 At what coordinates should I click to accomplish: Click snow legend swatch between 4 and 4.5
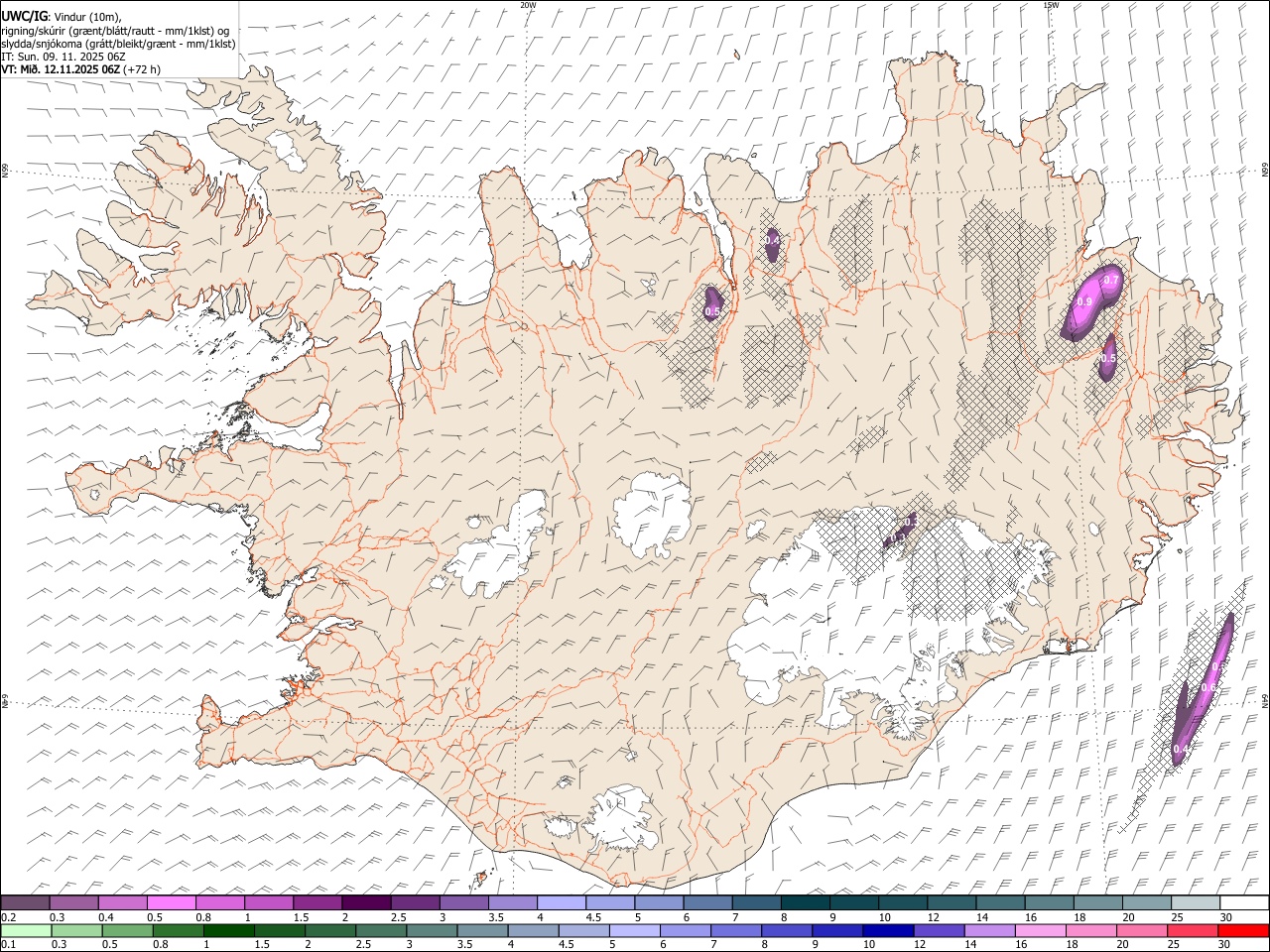tap(562, 903)
